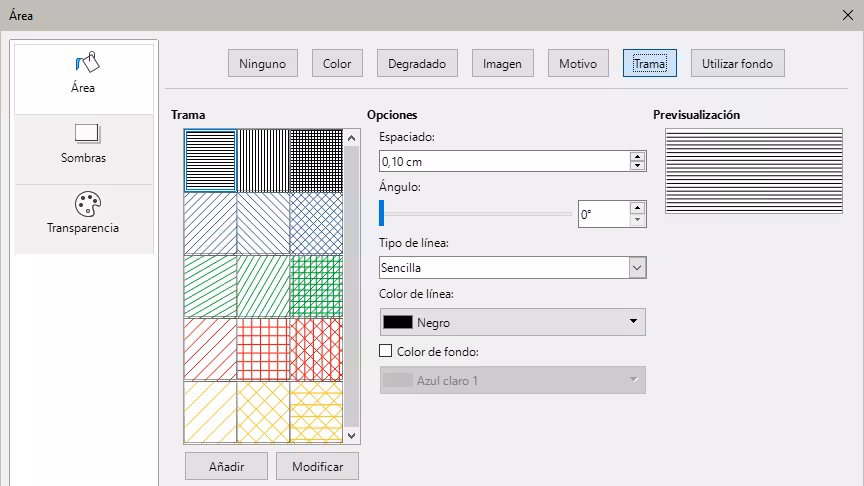Image resolution: width=864 pixels, height=486 pixels.
Task: Select the black dense grid hatch
Action: pos(316,161)
